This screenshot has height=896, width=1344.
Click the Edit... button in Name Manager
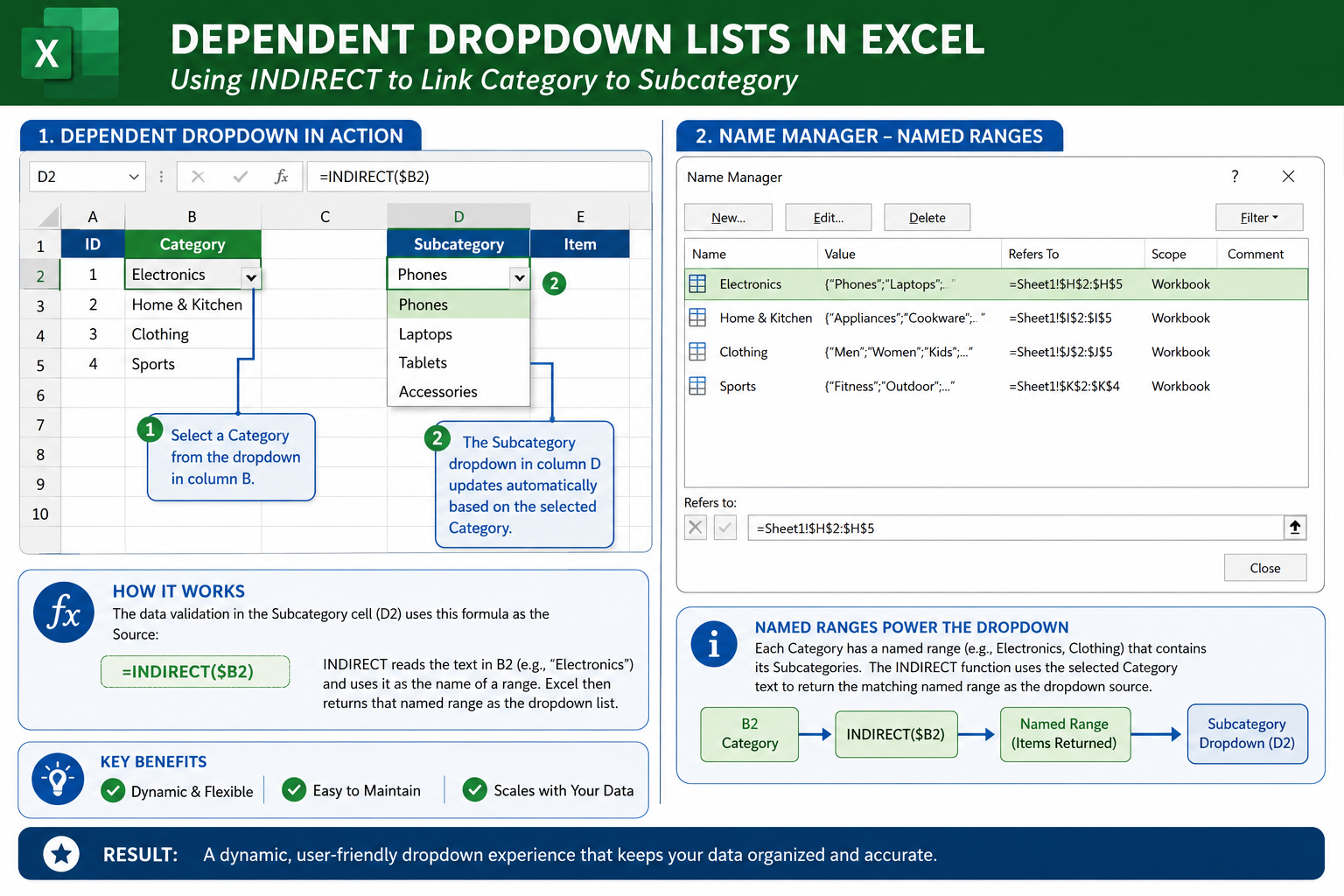[x=828, y=218]
